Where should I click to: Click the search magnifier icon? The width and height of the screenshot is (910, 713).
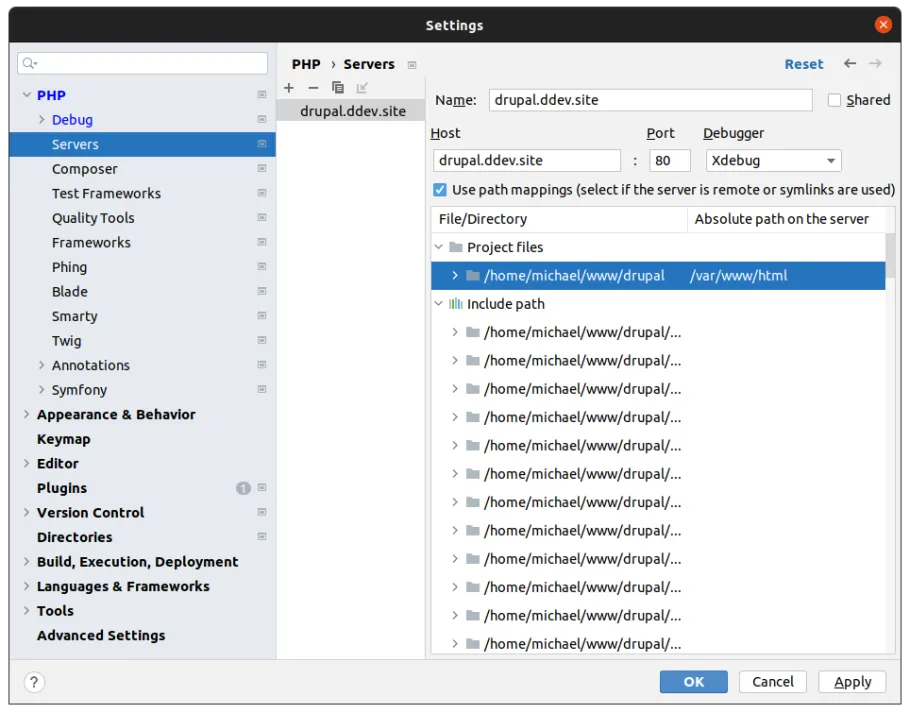(29, 63)
